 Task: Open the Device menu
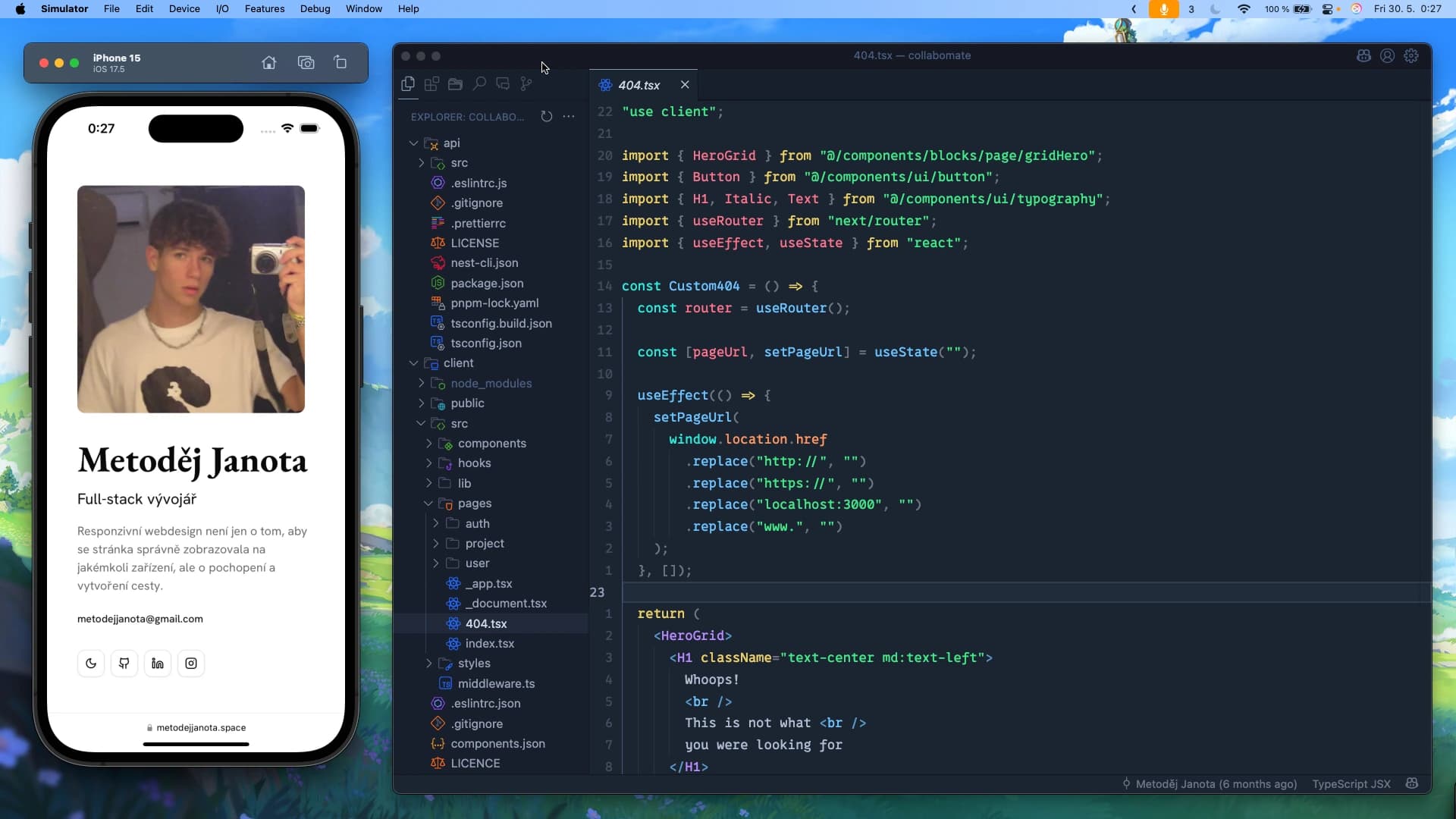tap(184, 9)
